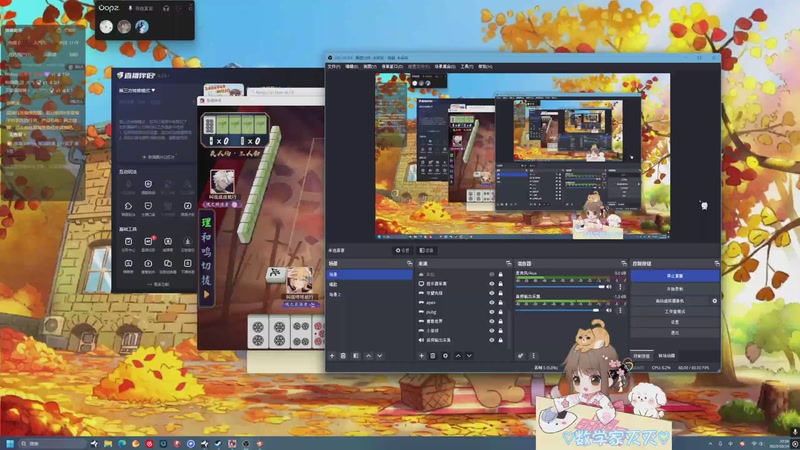Collapse mahjong side panel with orange arrow
The height and width of the screenshot is (450, 800).
(206, 294)
